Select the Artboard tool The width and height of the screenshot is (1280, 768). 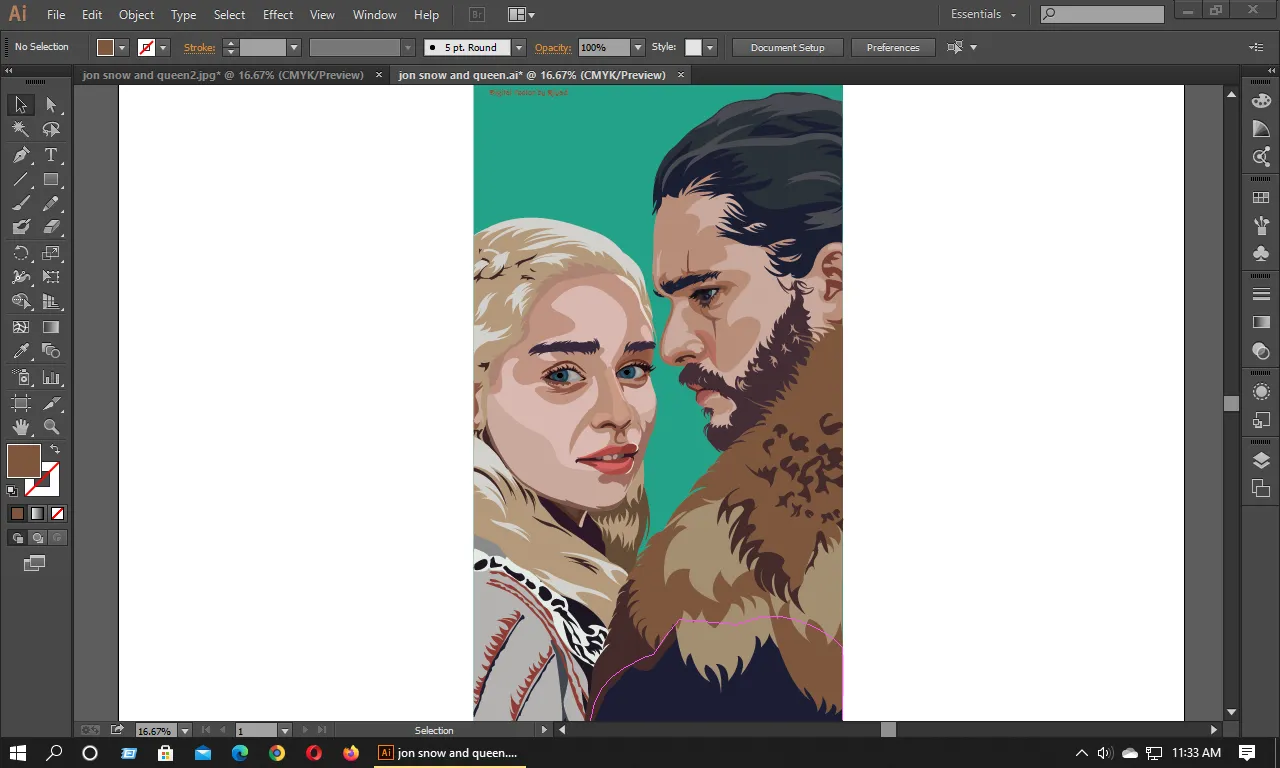[x=20, y=403]
